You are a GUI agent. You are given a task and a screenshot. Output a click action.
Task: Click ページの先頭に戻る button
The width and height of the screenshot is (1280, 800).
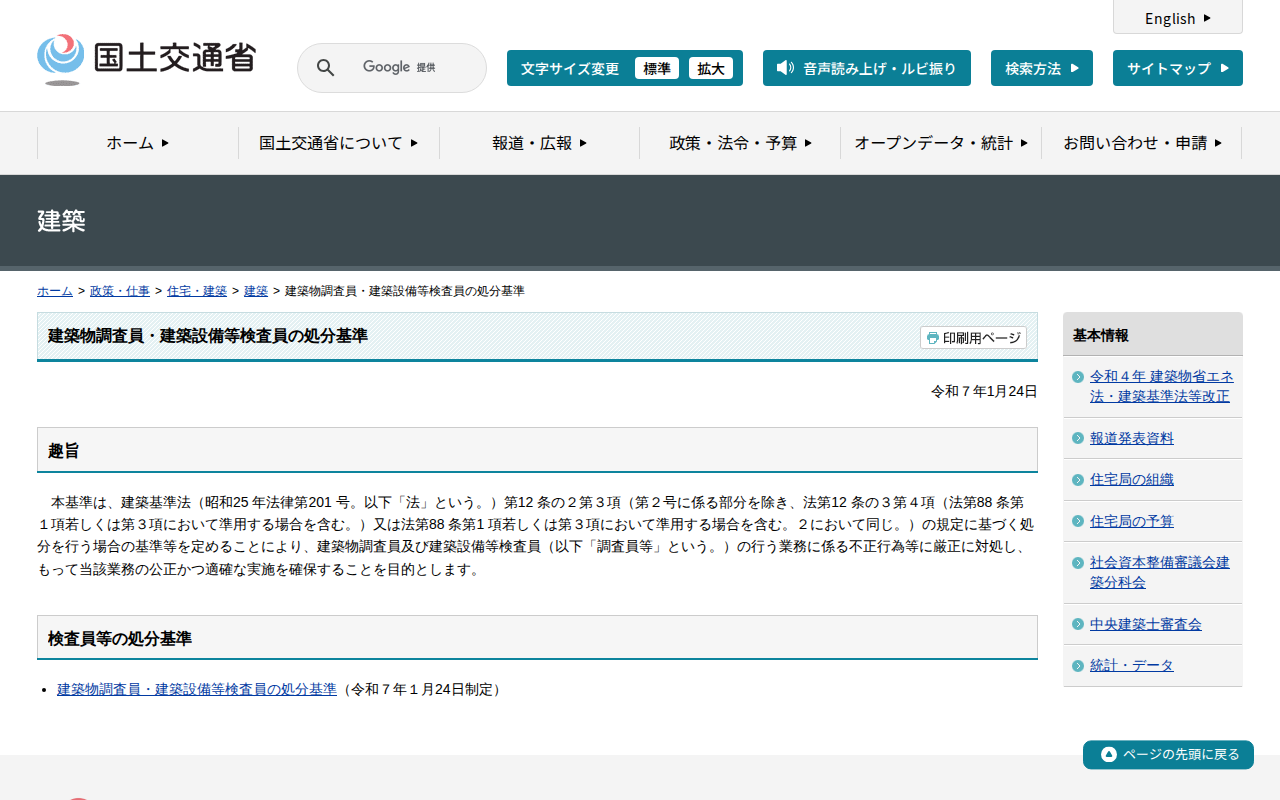tap(1168, 755)
